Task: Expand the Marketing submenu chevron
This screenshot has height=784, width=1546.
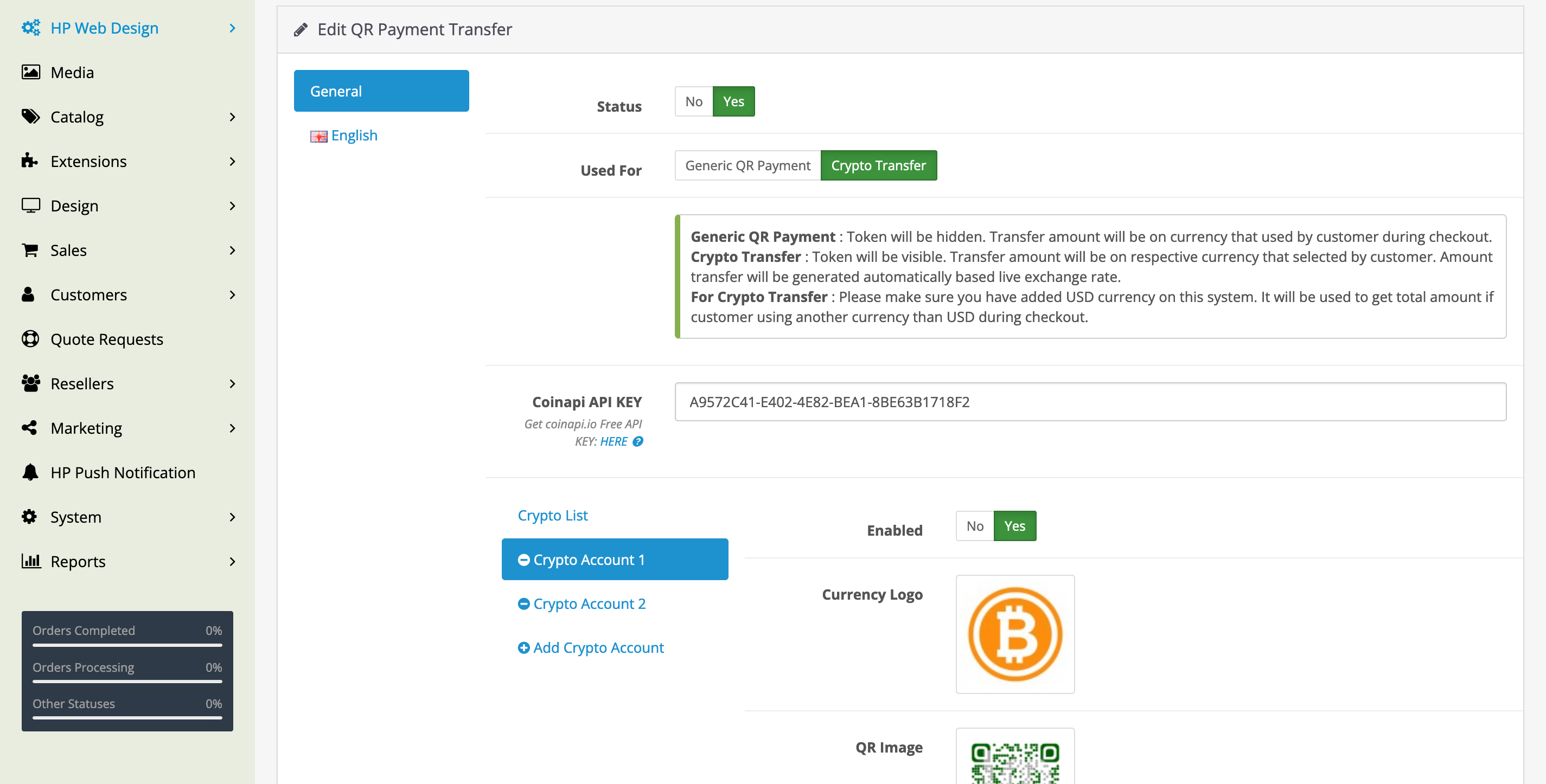Action: click(x=233, y=428)
